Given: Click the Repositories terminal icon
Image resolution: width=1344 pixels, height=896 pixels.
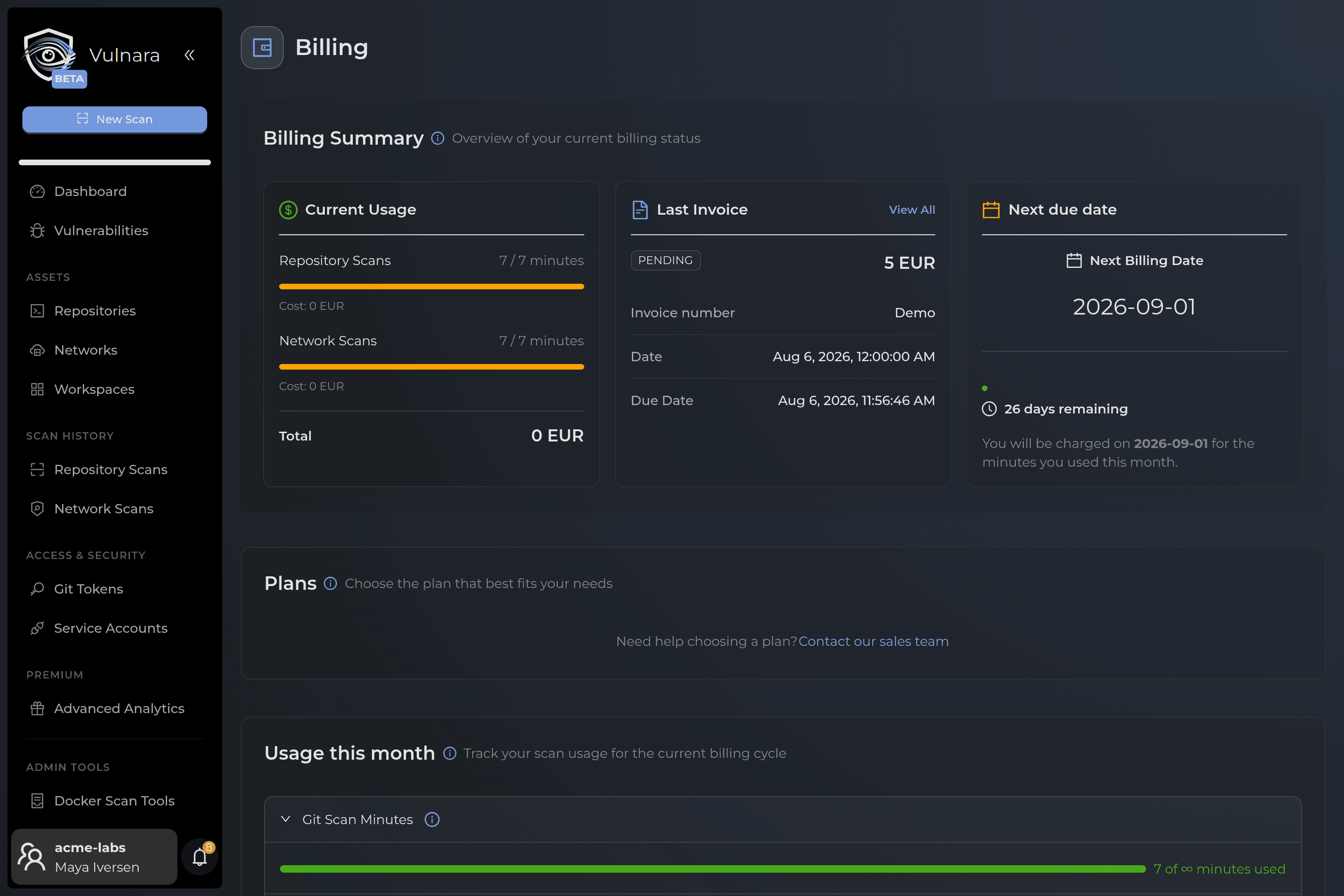Looking at the screenshot, I should point(37,311).
